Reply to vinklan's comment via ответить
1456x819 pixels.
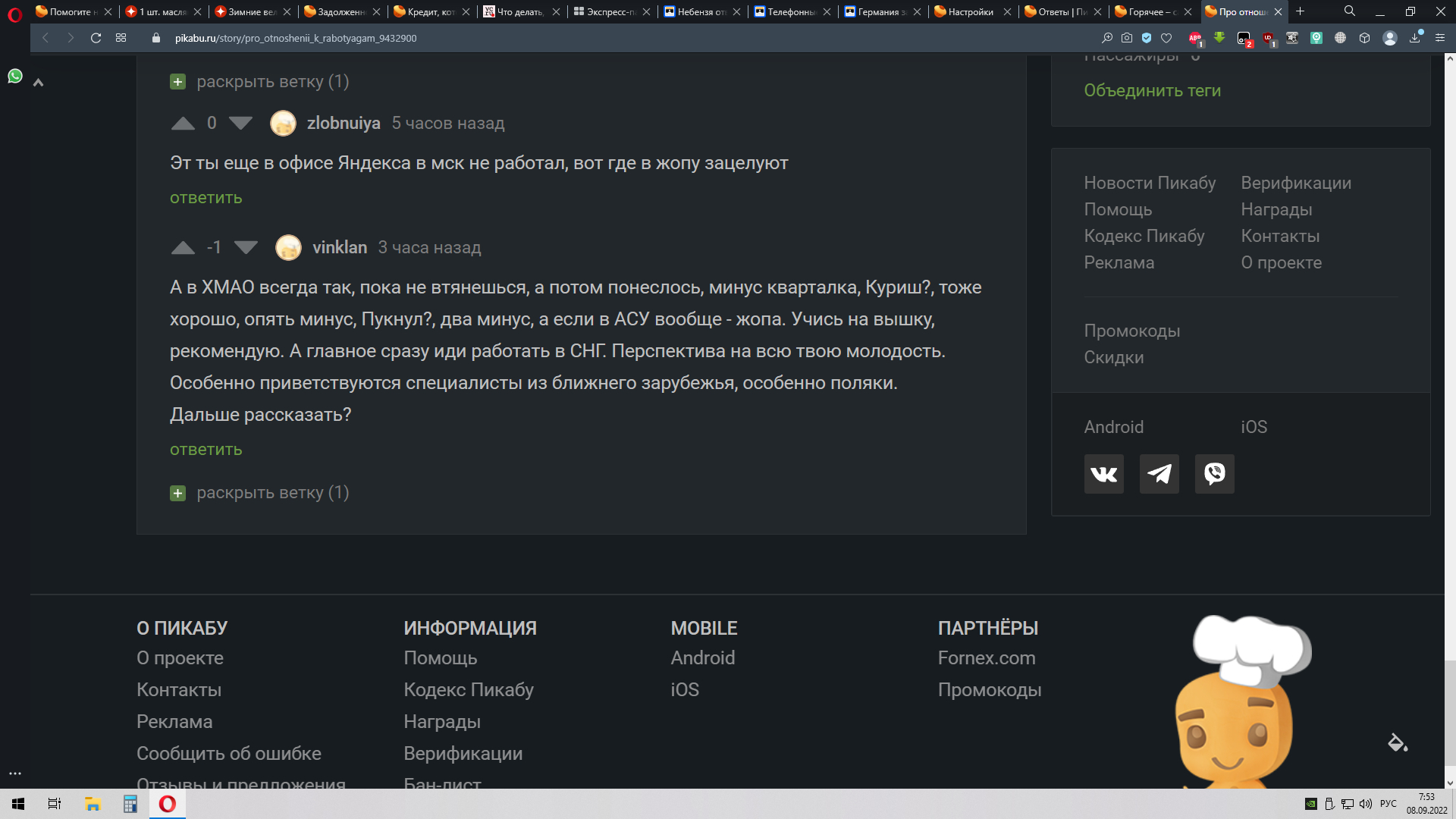(x=206, y=450)
